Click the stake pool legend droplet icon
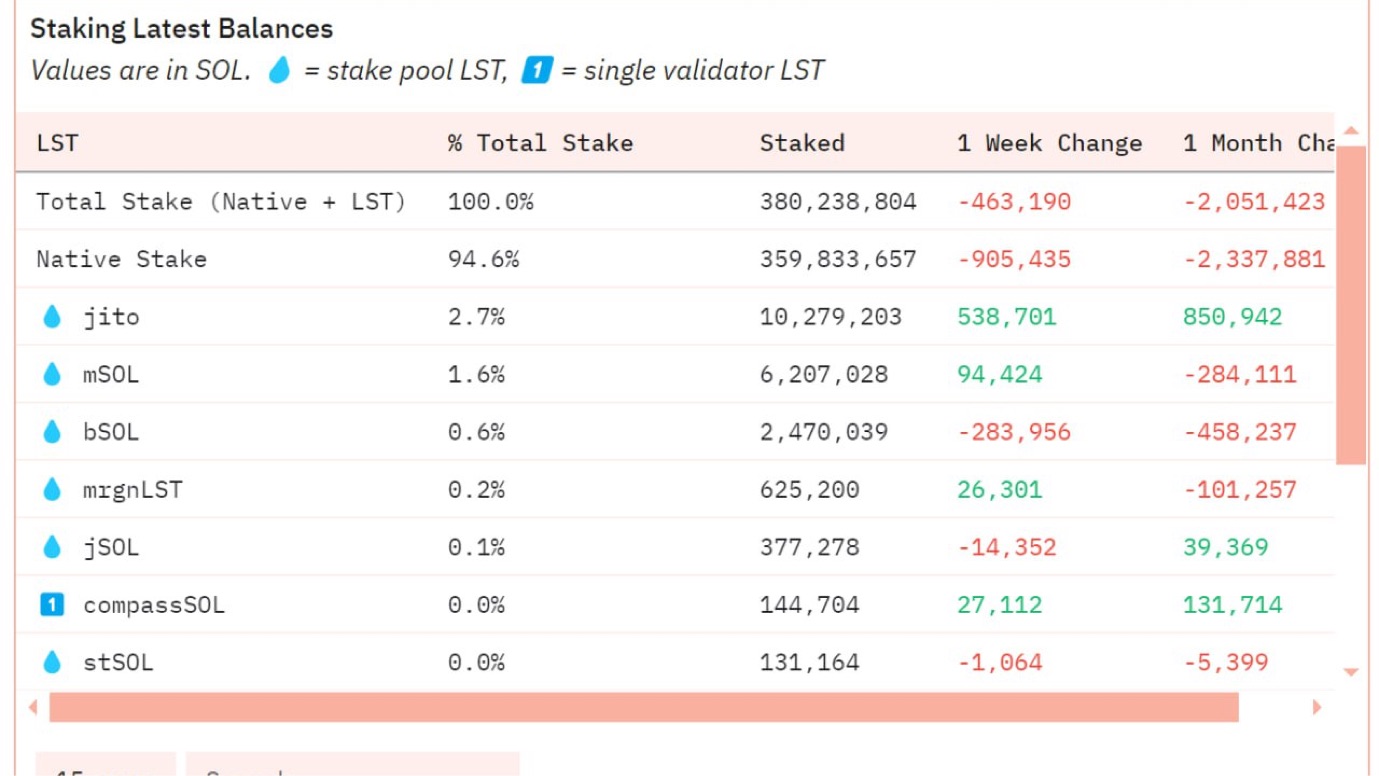Viewport: 1379px width, 776px height. 279,70
